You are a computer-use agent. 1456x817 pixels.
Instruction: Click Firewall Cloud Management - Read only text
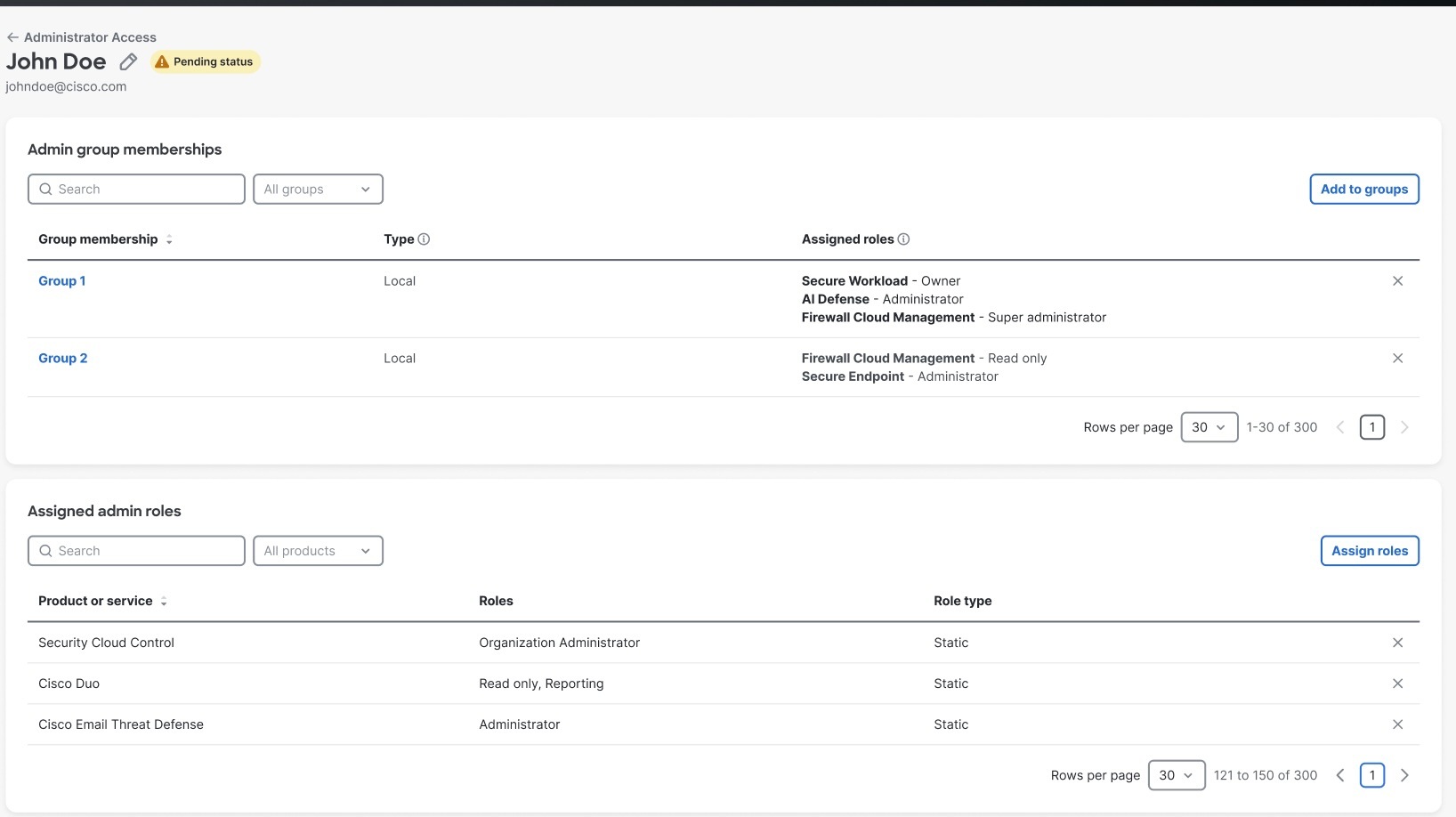click(924, 359)
